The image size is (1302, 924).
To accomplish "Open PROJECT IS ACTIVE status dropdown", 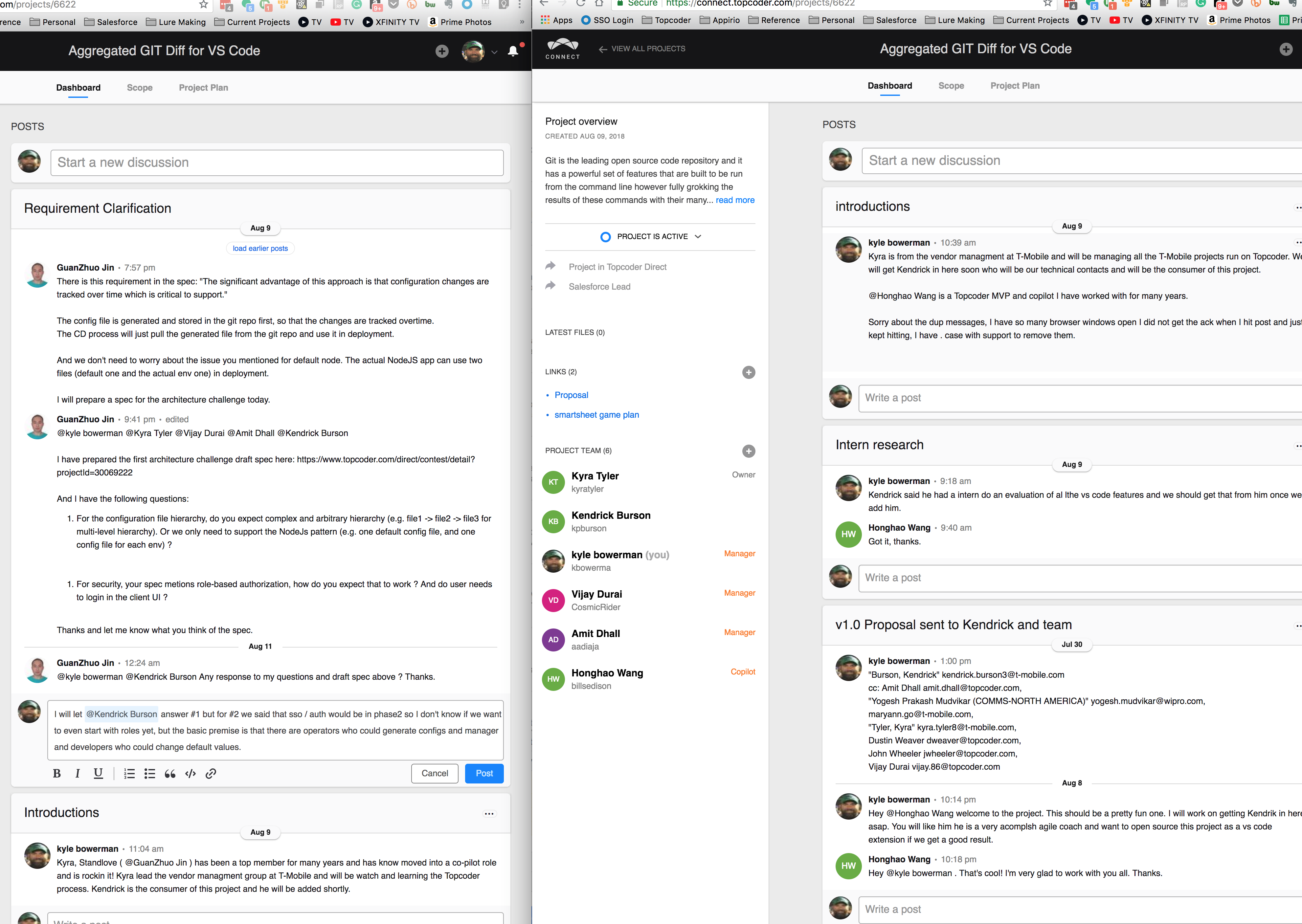I will click(x=651, y=237).
